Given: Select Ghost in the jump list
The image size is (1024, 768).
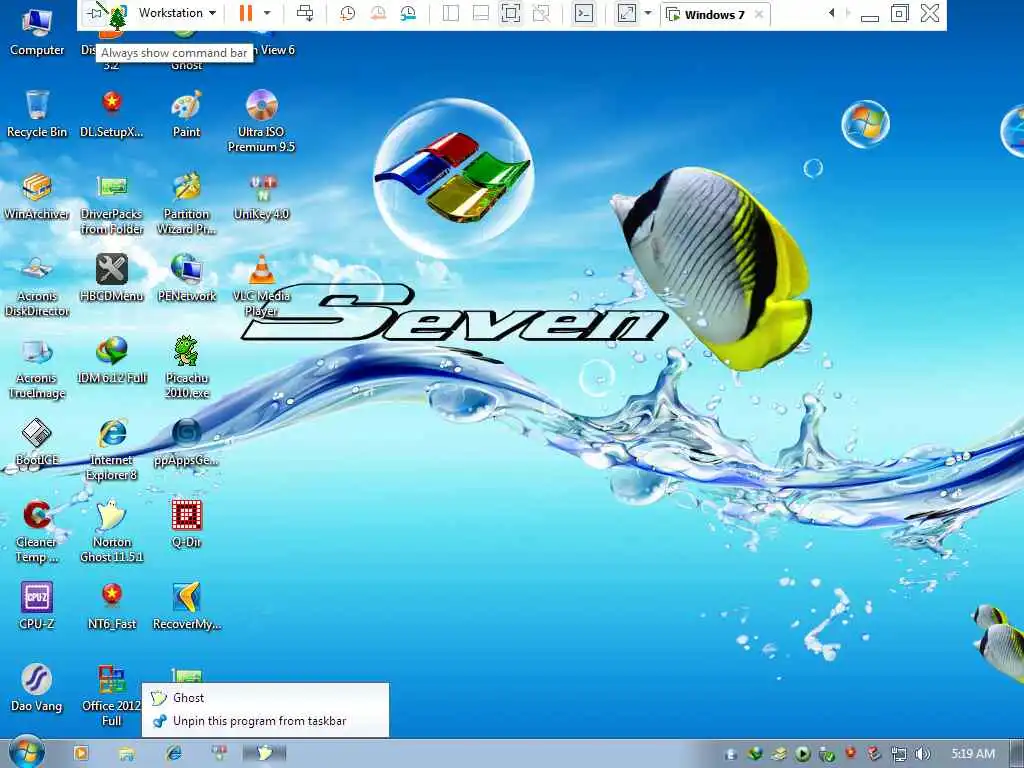Looking at the screenshot, I should [265, 697].
